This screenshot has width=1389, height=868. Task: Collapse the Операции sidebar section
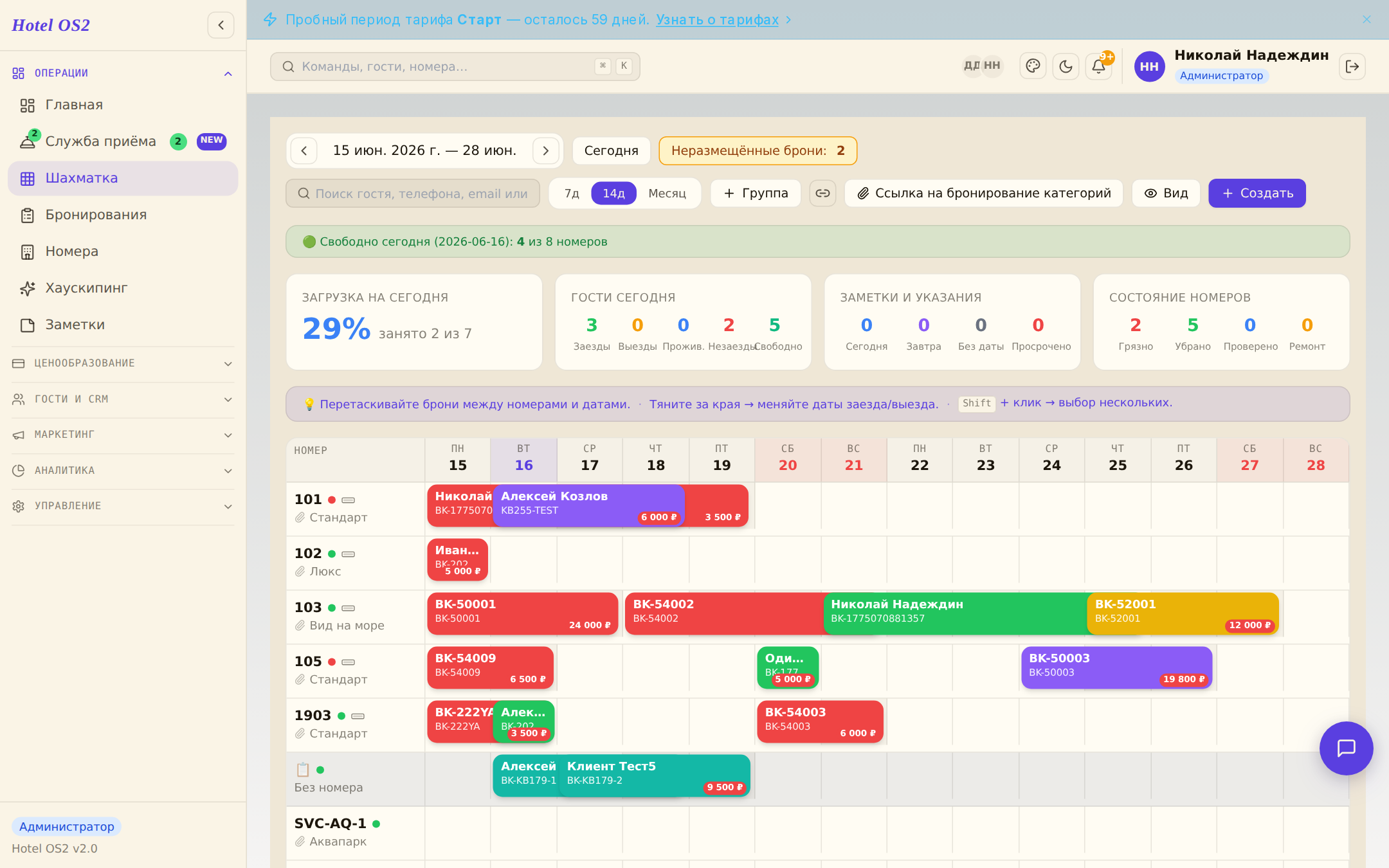(x=122, y=73)
